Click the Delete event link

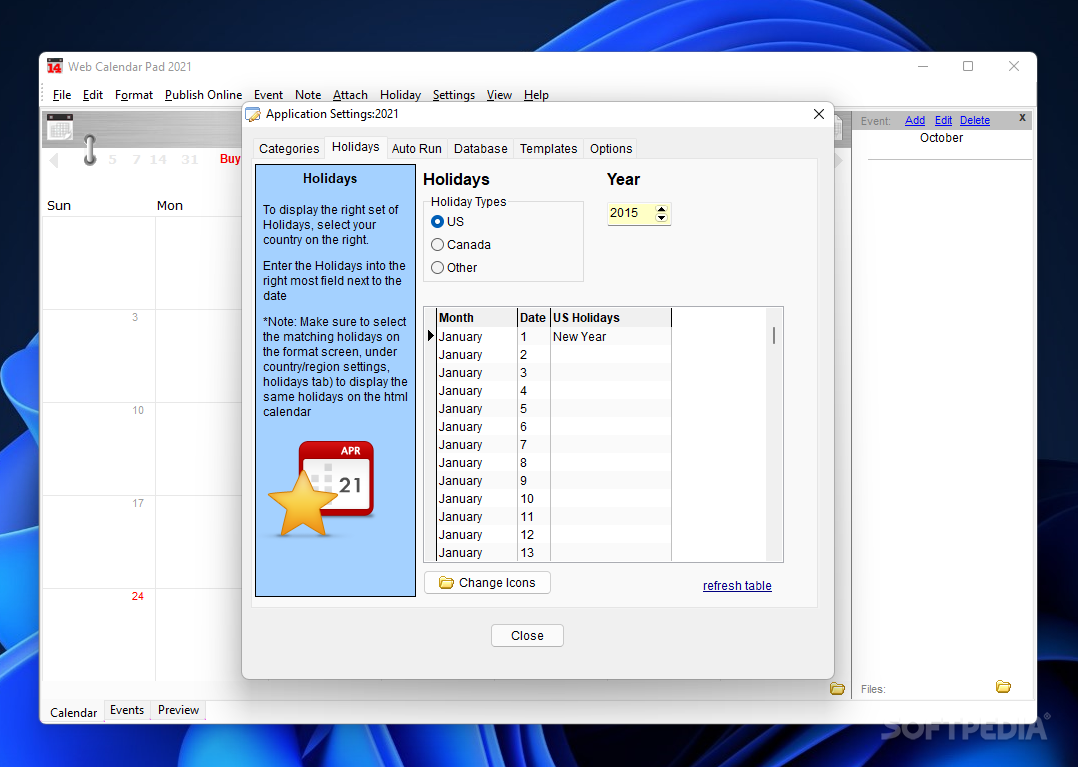(x=975, y=120)
